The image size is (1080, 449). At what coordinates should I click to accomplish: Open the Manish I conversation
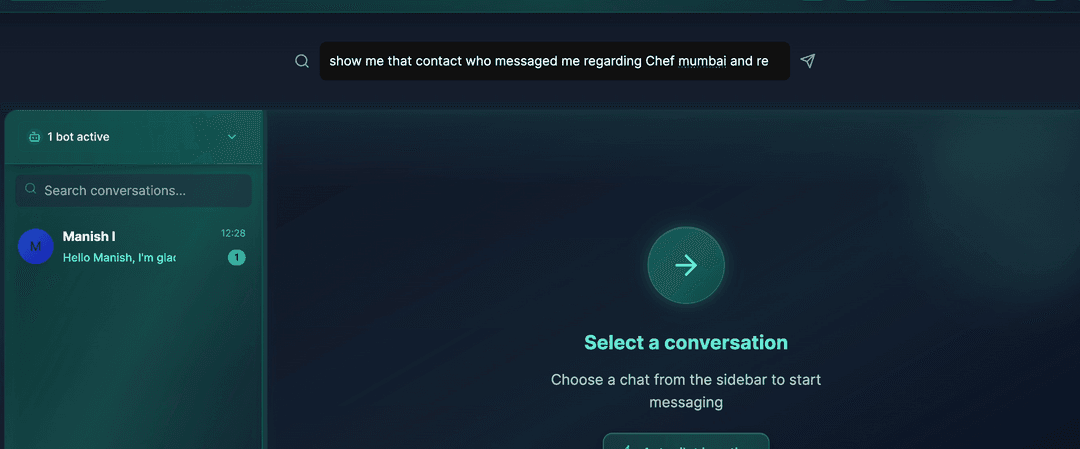(132, 247)
